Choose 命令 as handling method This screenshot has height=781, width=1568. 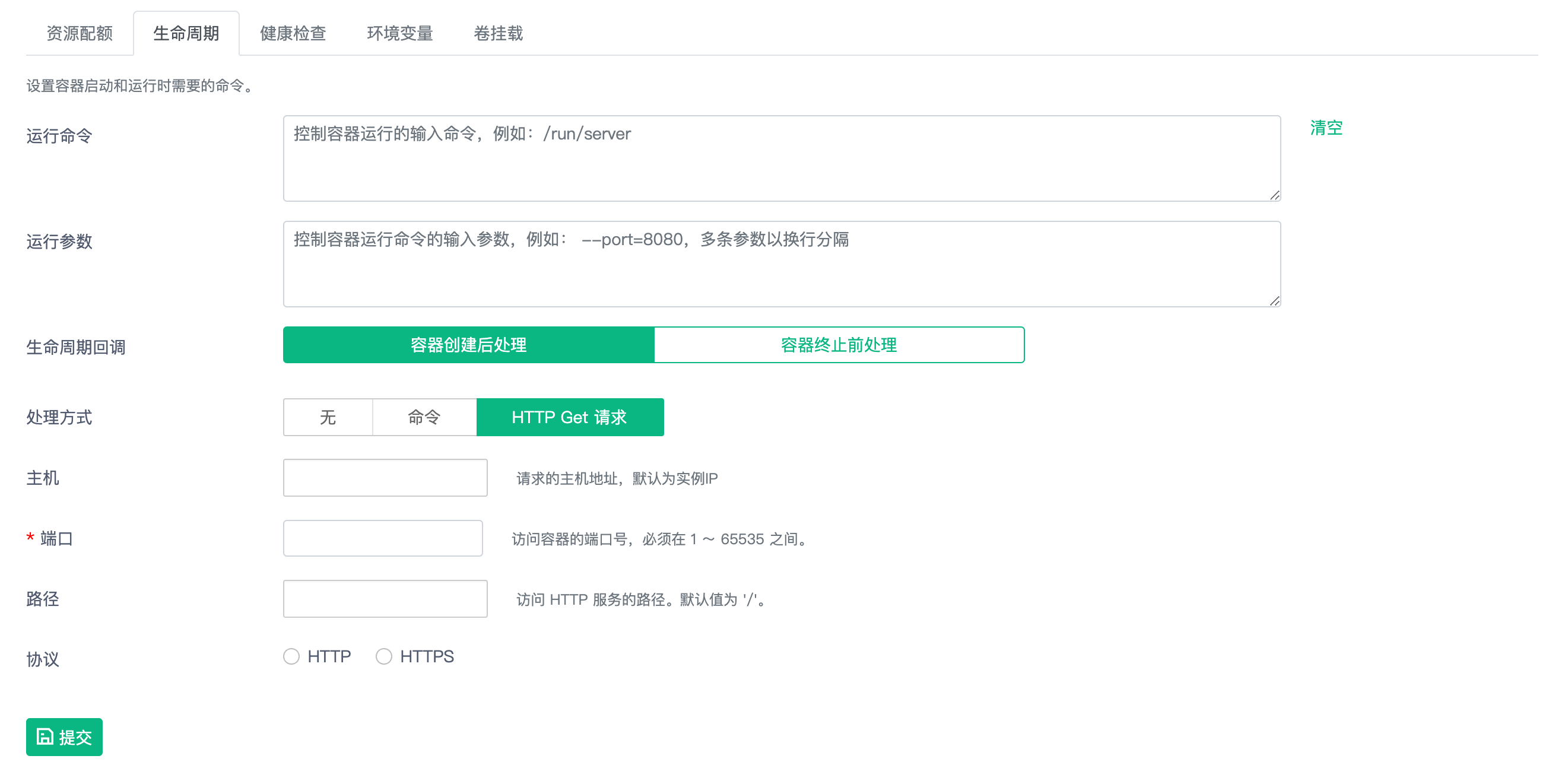pyautogui.click(x=424, y=417)
